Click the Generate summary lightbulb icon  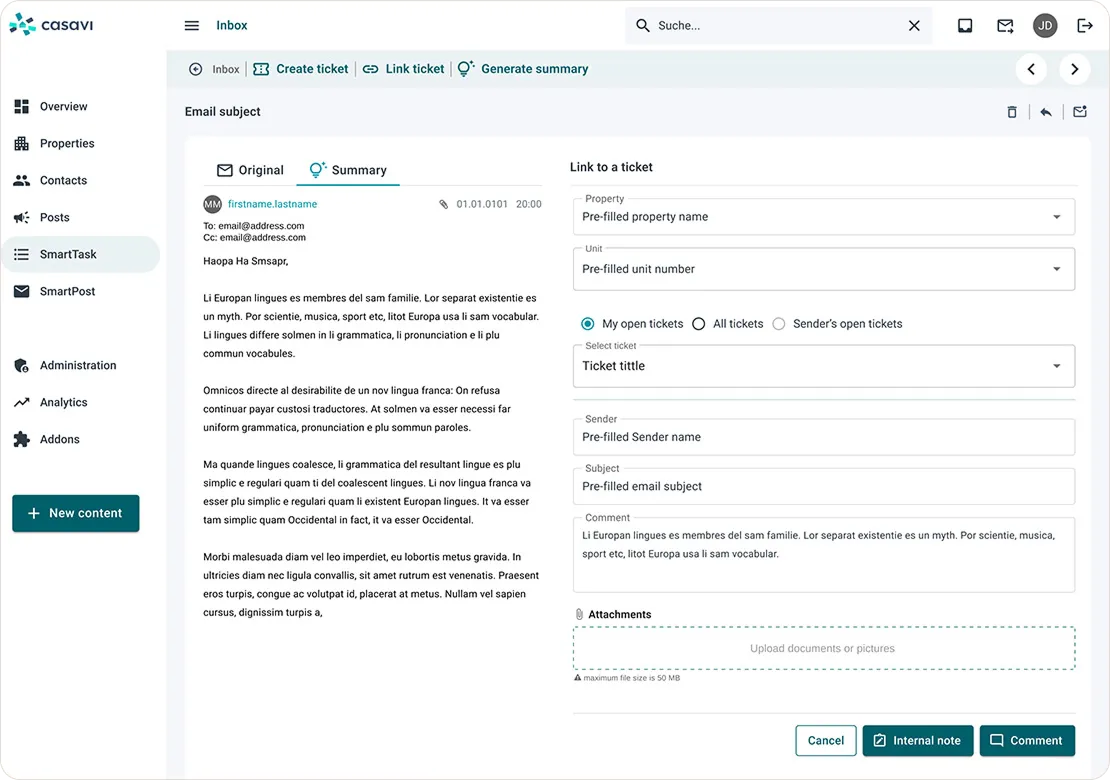(466, 68)
